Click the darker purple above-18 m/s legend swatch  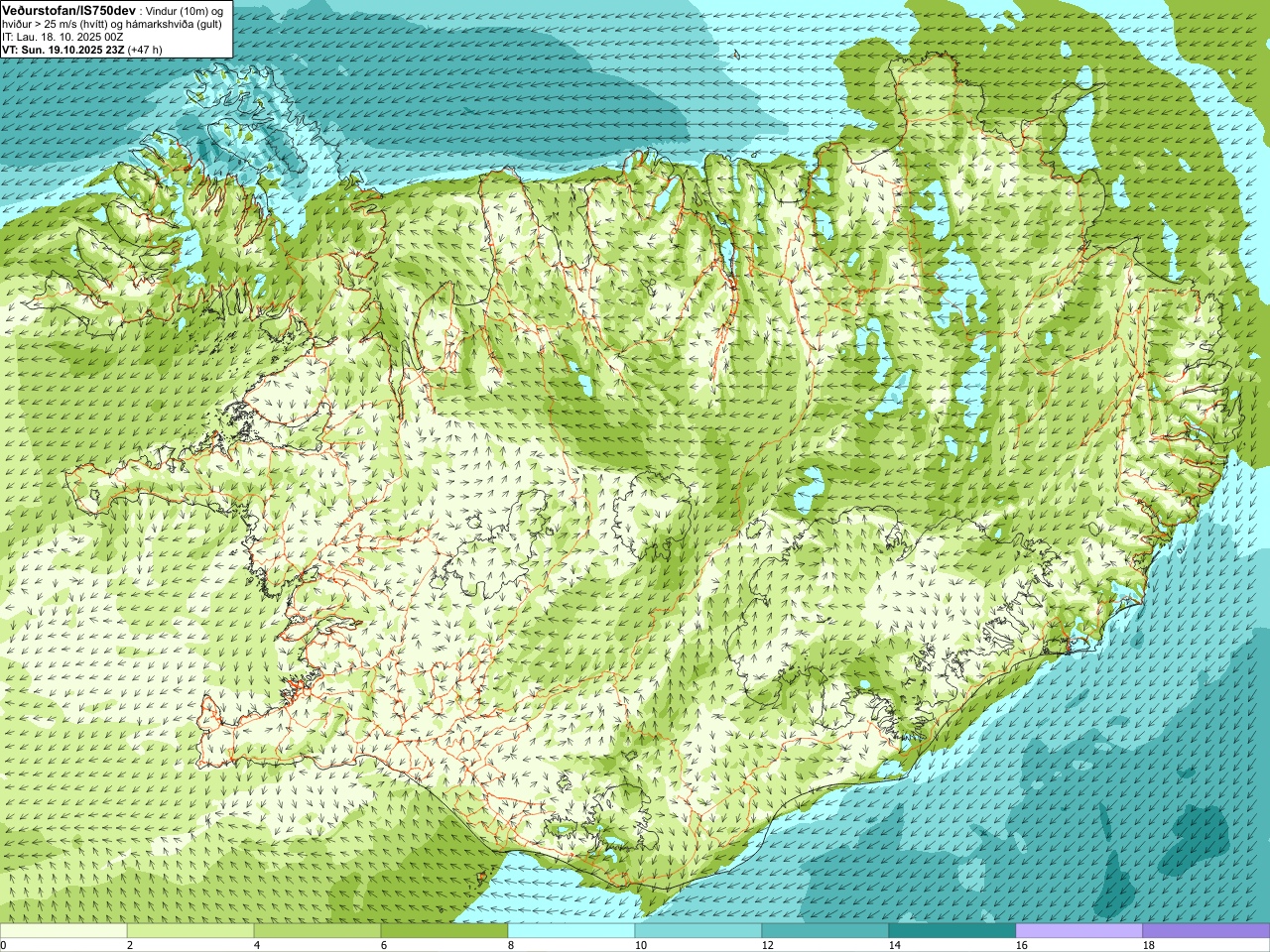coord(1206,931)
